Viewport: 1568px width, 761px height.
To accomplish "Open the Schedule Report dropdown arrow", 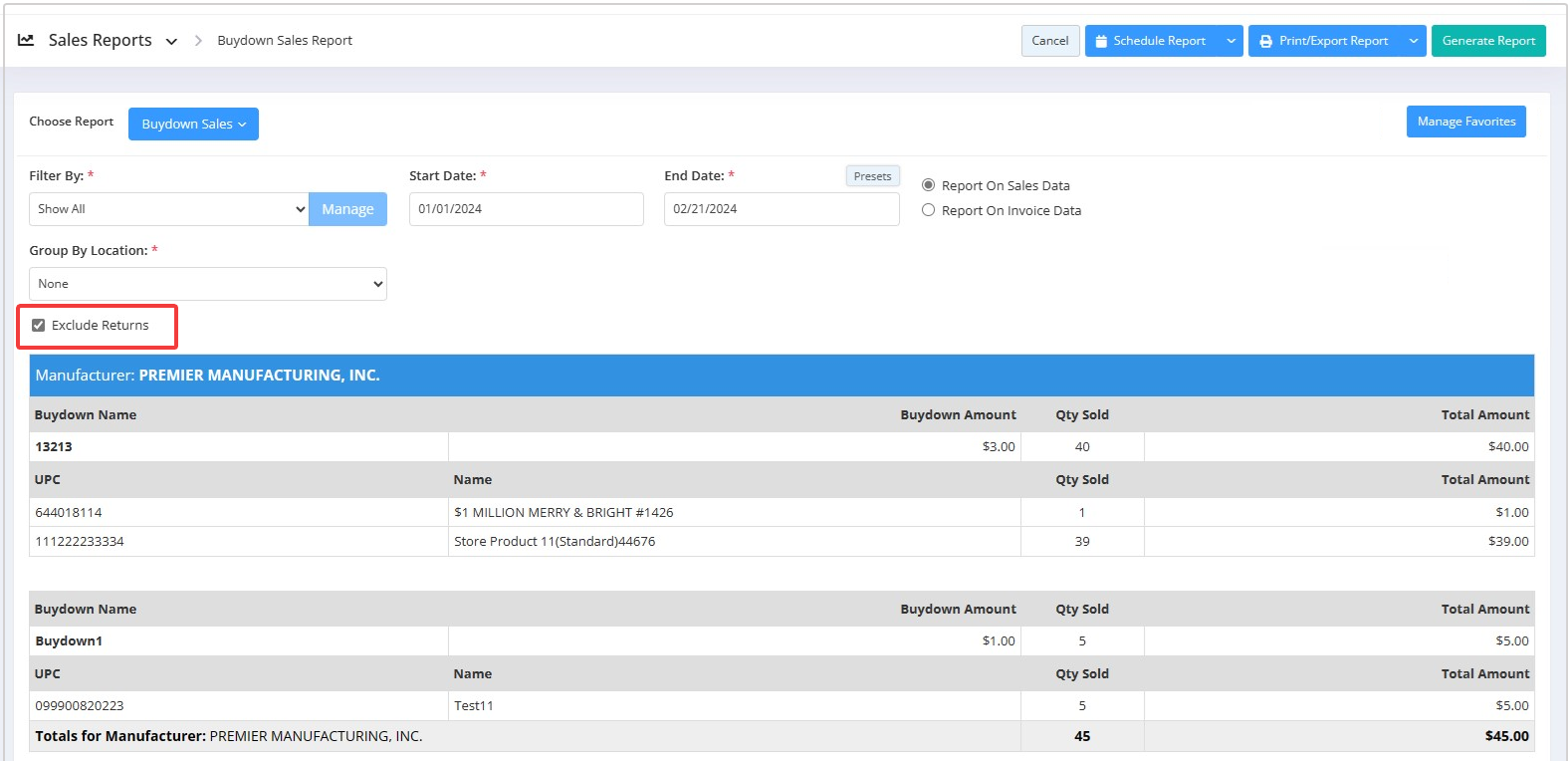I will (1232, 41).
